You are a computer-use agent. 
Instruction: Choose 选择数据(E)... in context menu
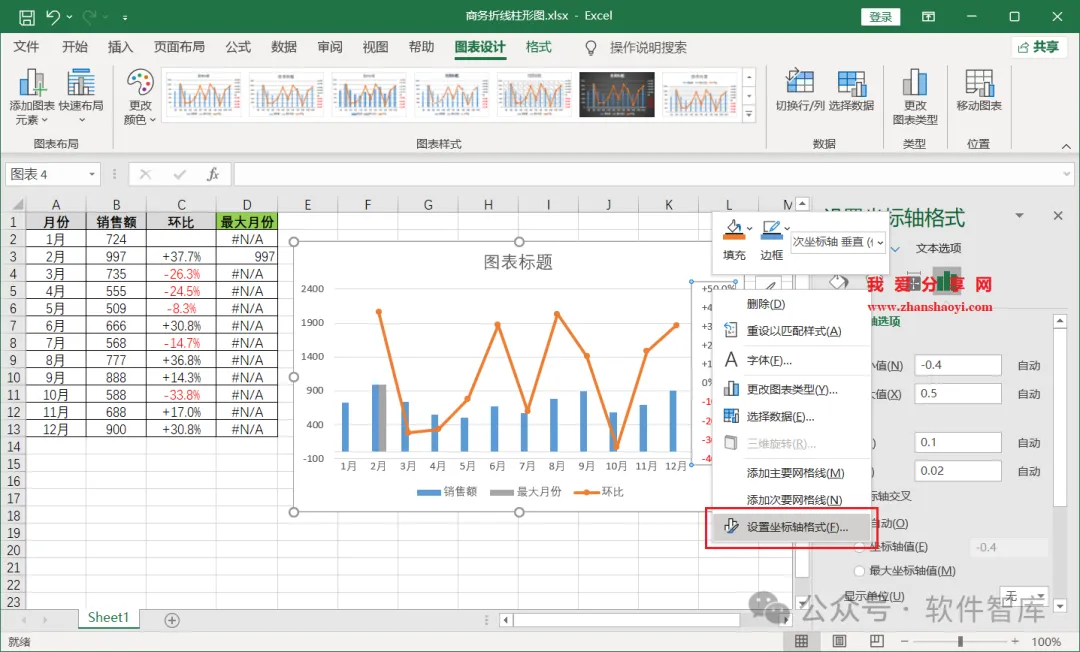pos(791,417)
